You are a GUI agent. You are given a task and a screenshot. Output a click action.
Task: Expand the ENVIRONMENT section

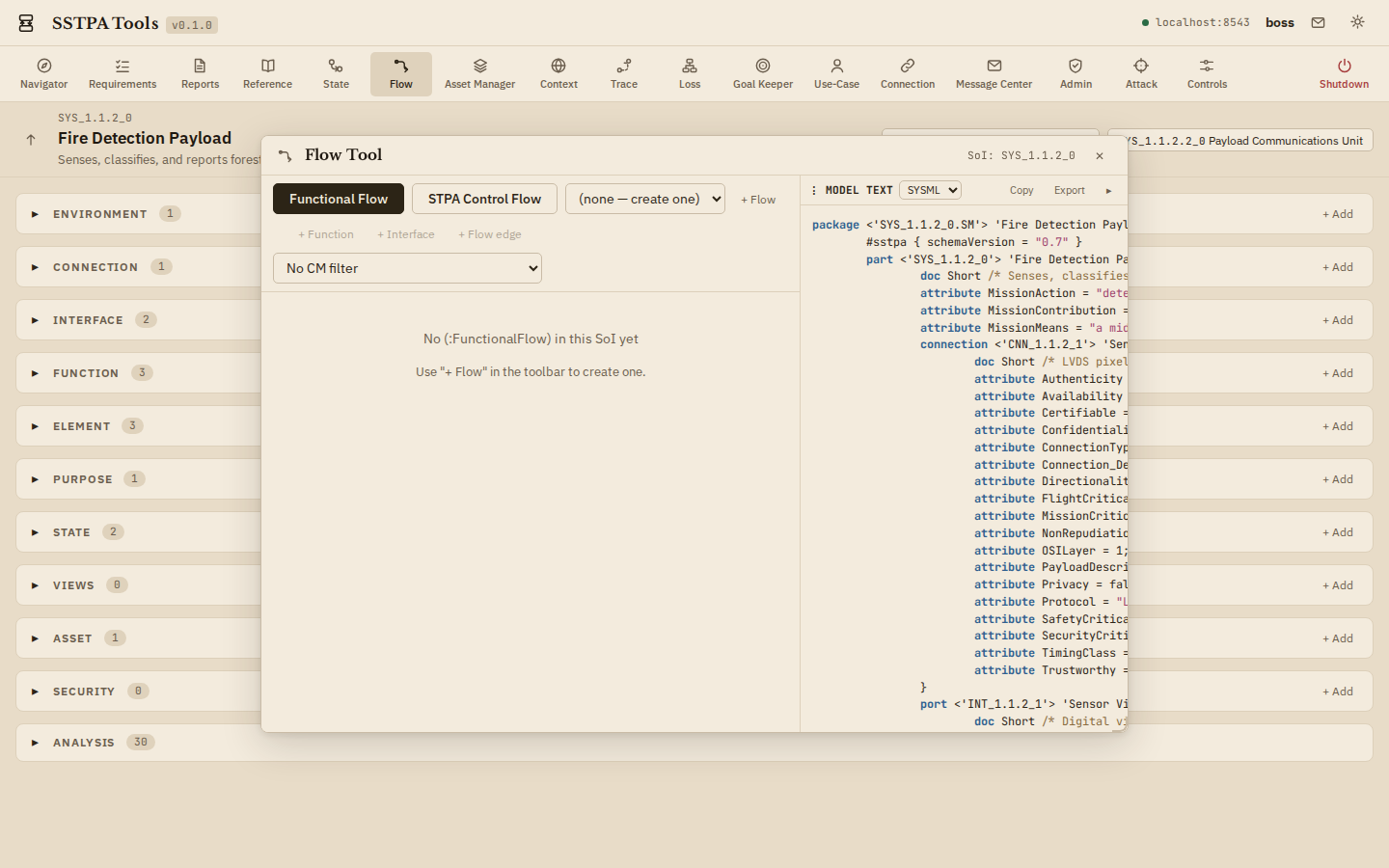[x=35, y=214]
